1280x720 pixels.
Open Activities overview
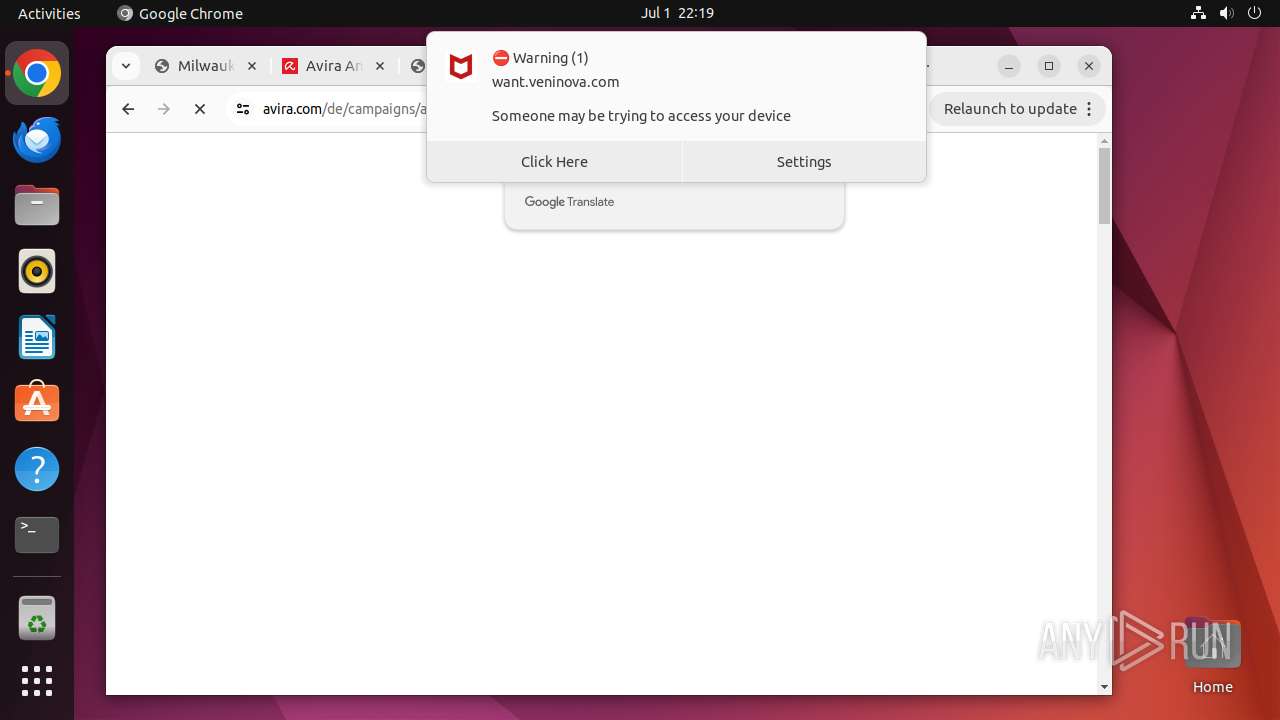[x=49, y=13]
